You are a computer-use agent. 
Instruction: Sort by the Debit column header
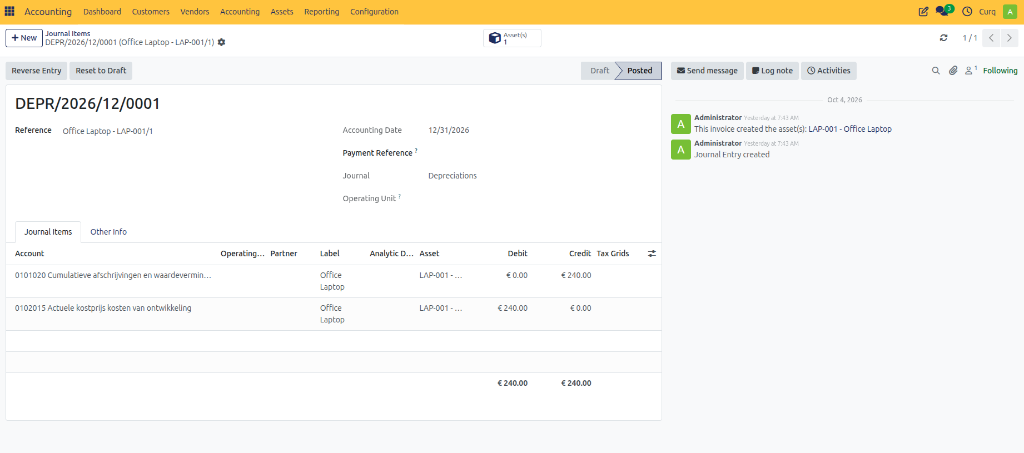[519, 253]
